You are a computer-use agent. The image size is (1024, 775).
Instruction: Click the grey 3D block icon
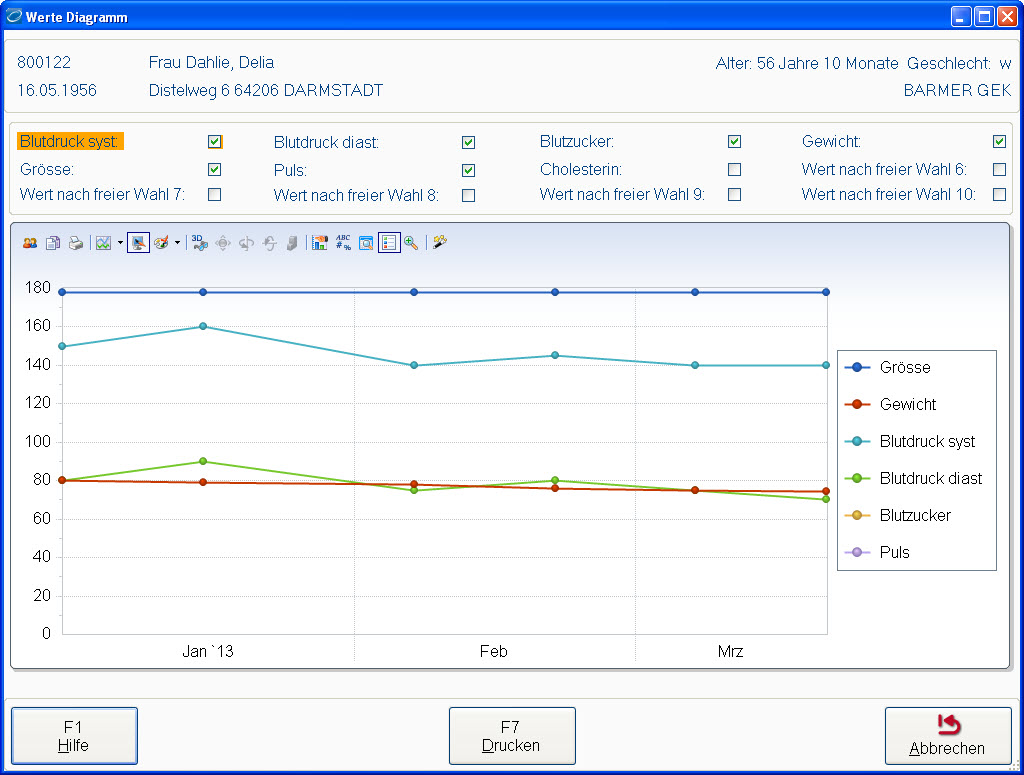292,243
